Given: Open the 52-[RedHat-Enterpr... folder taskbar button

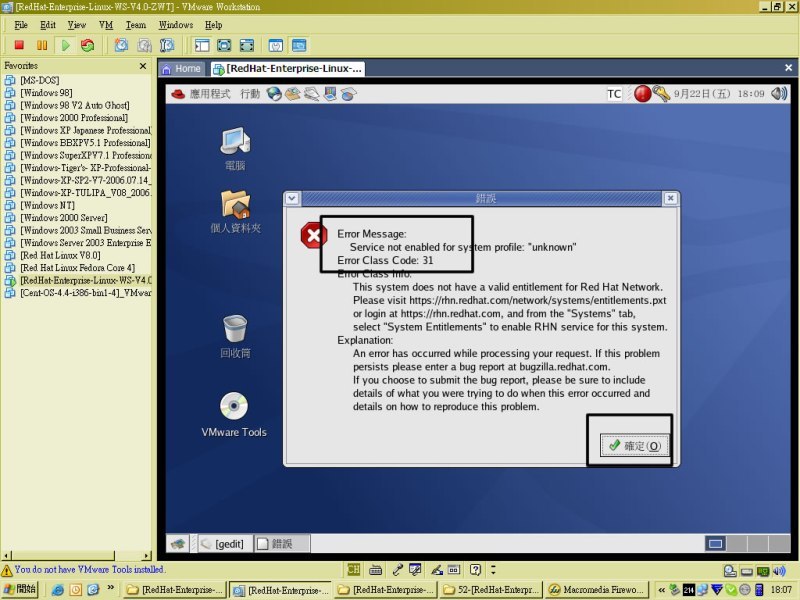Looking at the screenshot, I should point(490,590).
